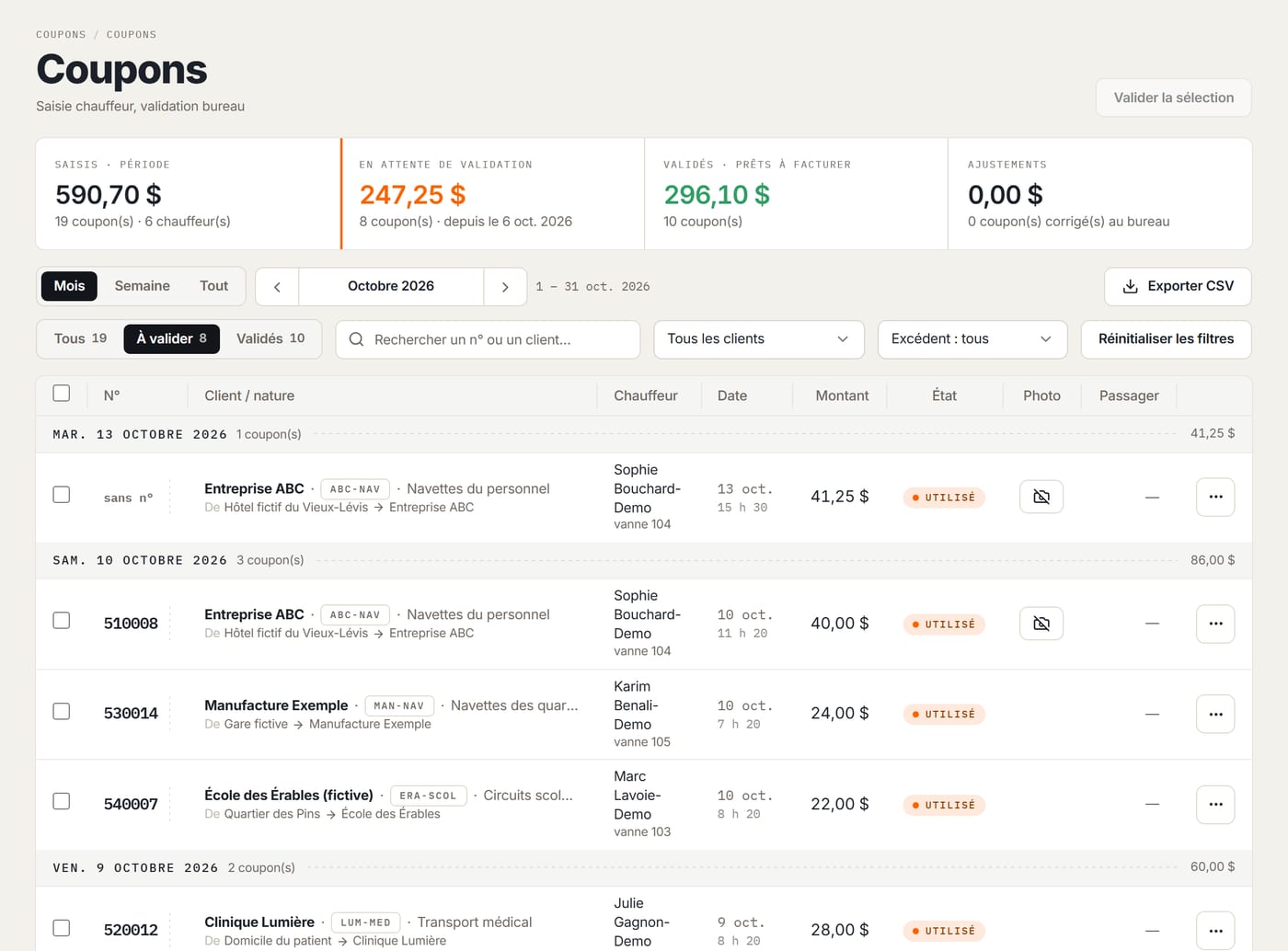1288x951 pixels.
Task: Open more actions menu for coupon 510008
Action: click(x=1215, y=624)
